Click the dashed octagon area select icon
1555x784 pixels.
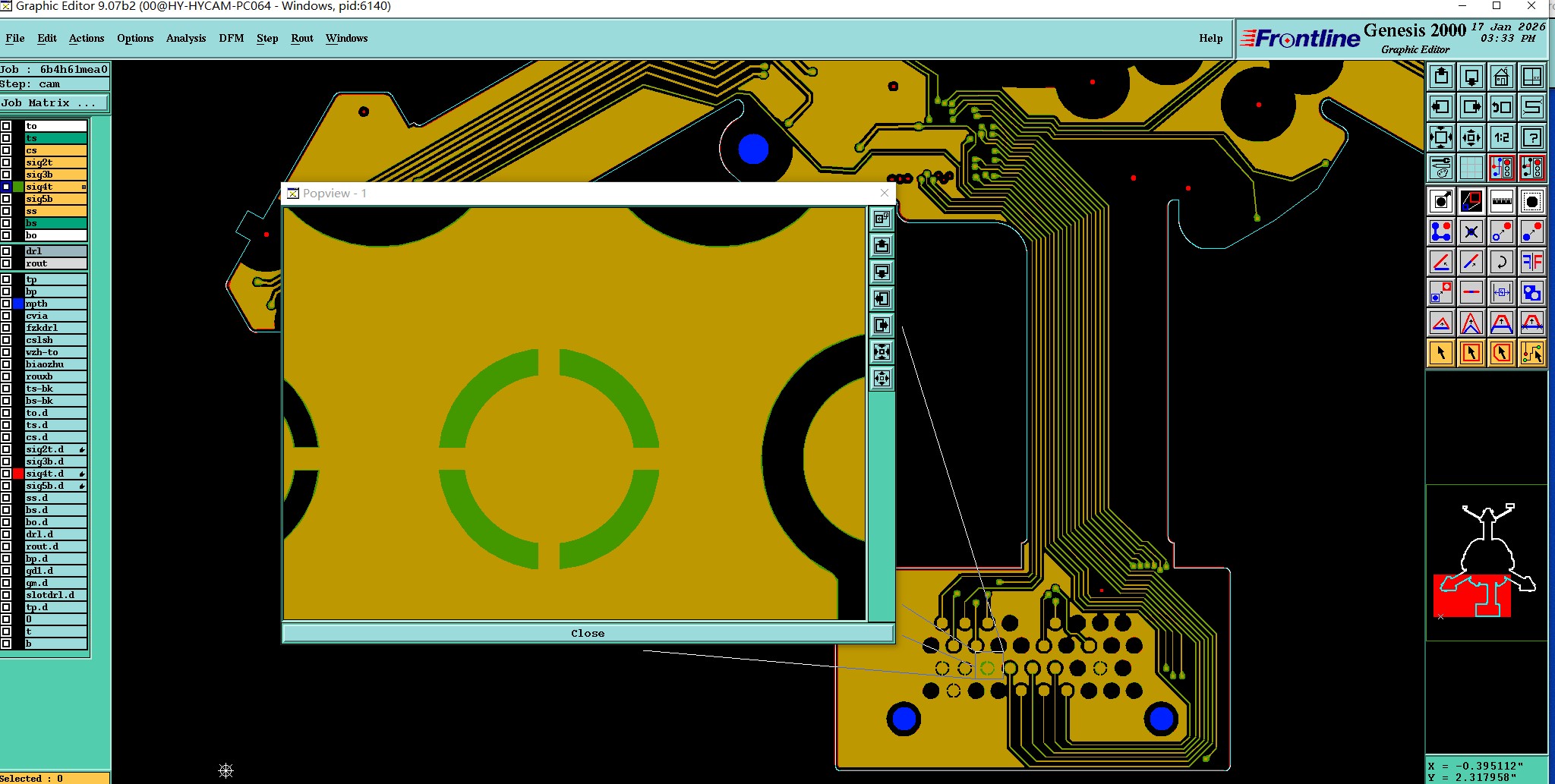[1532, 201]
